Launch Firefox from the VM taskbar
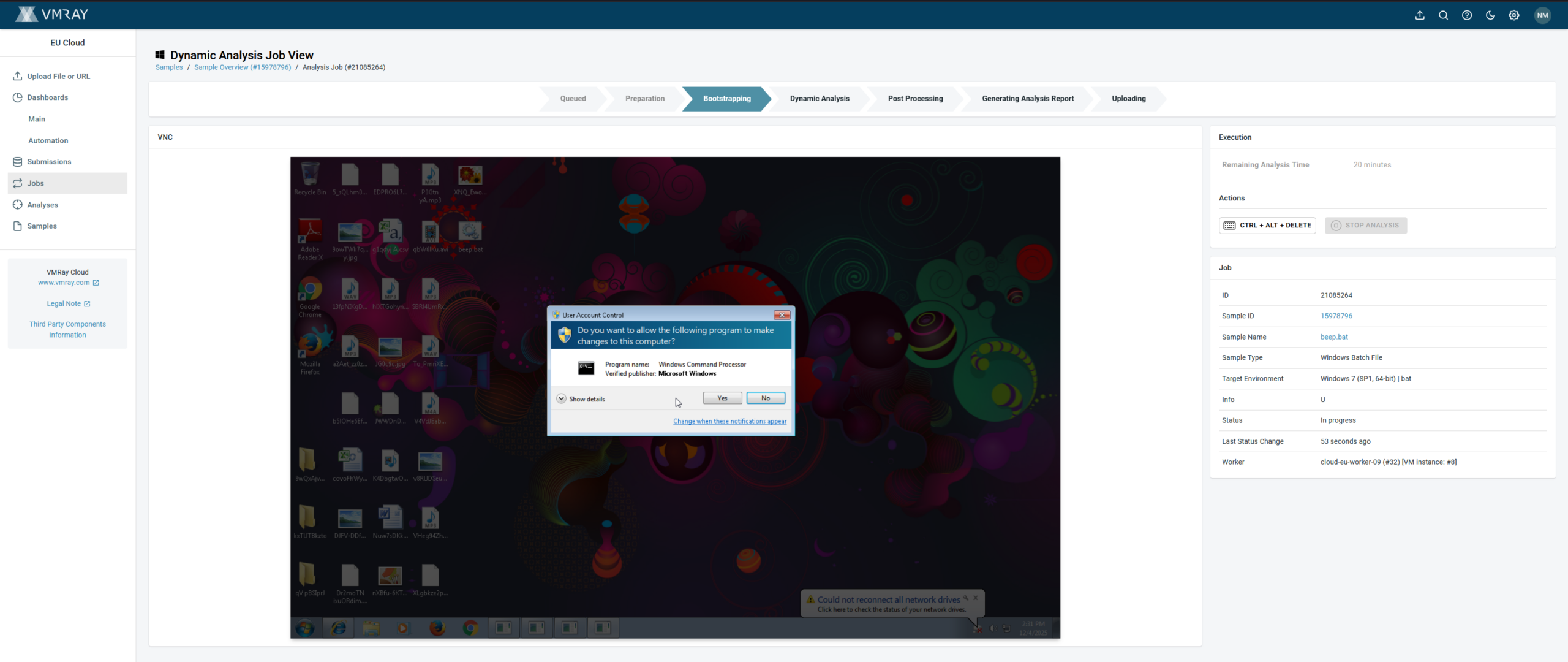This screenshot has width=1568, height=662. click(x=437, y=628)
